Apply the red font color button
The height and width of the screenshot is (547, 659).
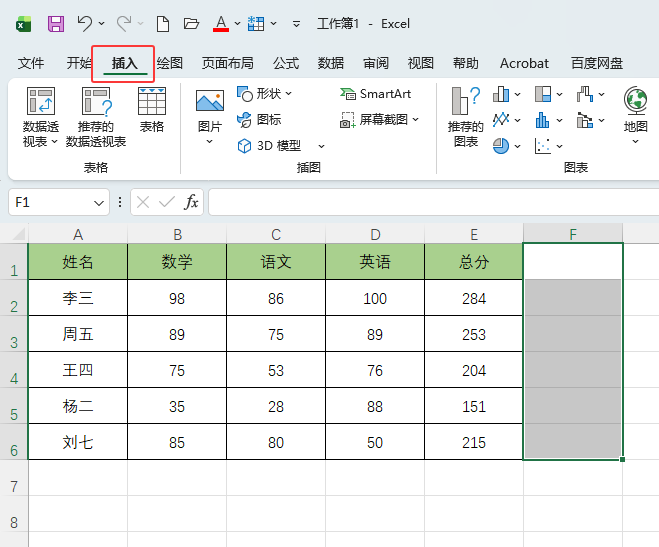coord(221,24)
